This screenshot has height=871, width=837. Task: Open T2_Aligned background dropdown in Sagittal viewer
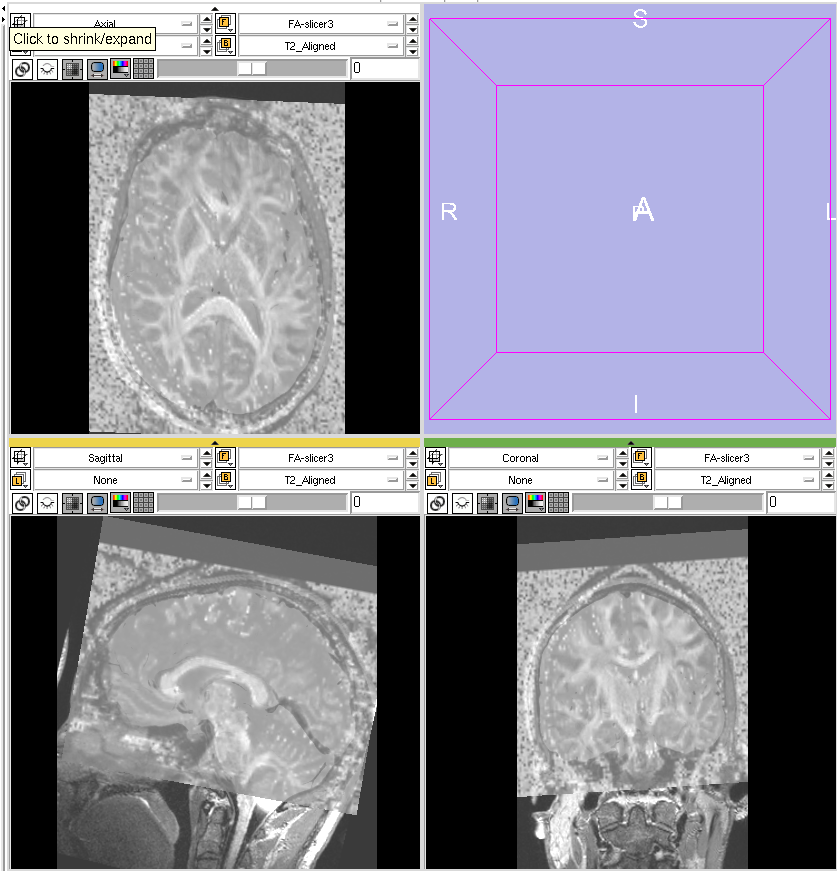click(320, 480)
